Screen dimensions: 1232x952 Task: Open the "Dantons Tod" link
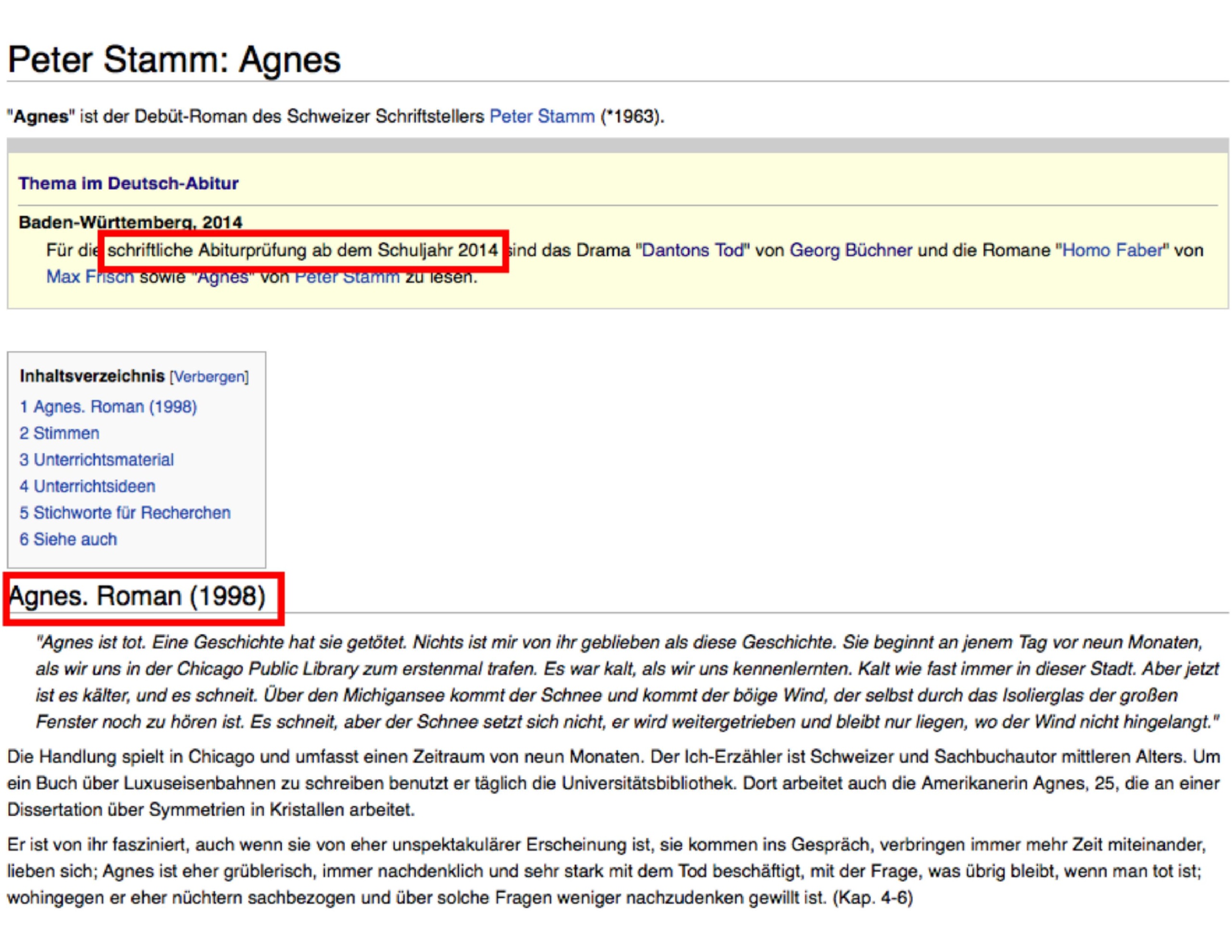(693, 250)
